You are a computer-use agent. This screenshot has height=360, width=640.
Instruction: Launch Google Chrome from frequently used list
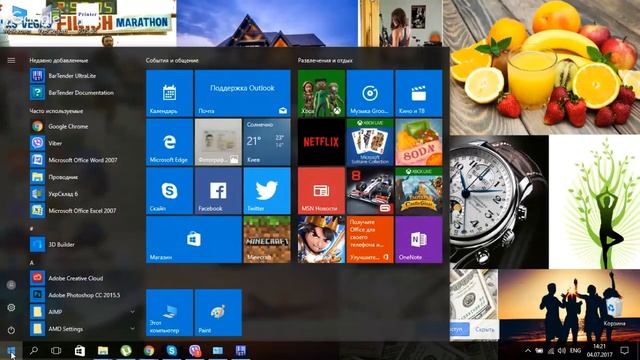(83, 127)
